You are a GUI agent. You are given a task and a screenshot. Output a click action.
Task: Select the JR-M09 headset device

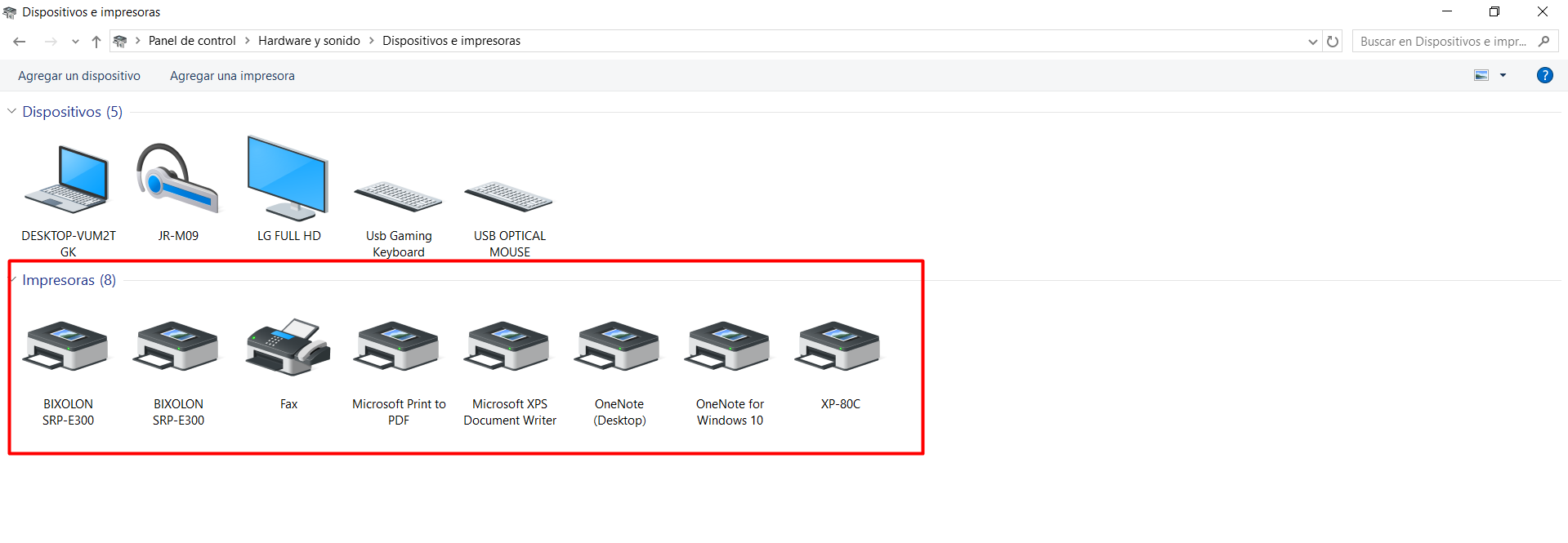[178, 181]
